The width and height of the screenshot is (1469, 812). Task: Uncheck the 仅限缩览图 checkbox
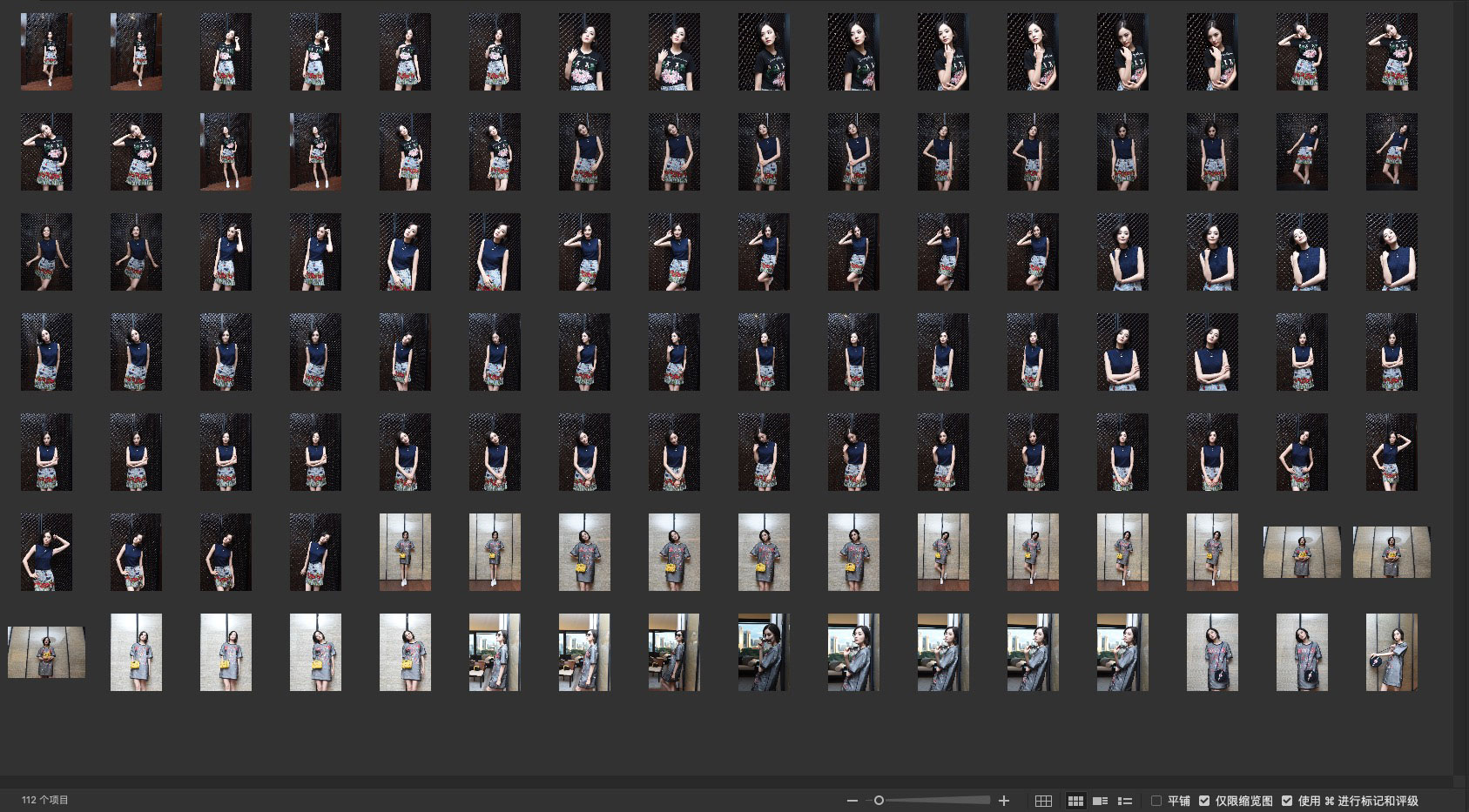click(1204, 801)
